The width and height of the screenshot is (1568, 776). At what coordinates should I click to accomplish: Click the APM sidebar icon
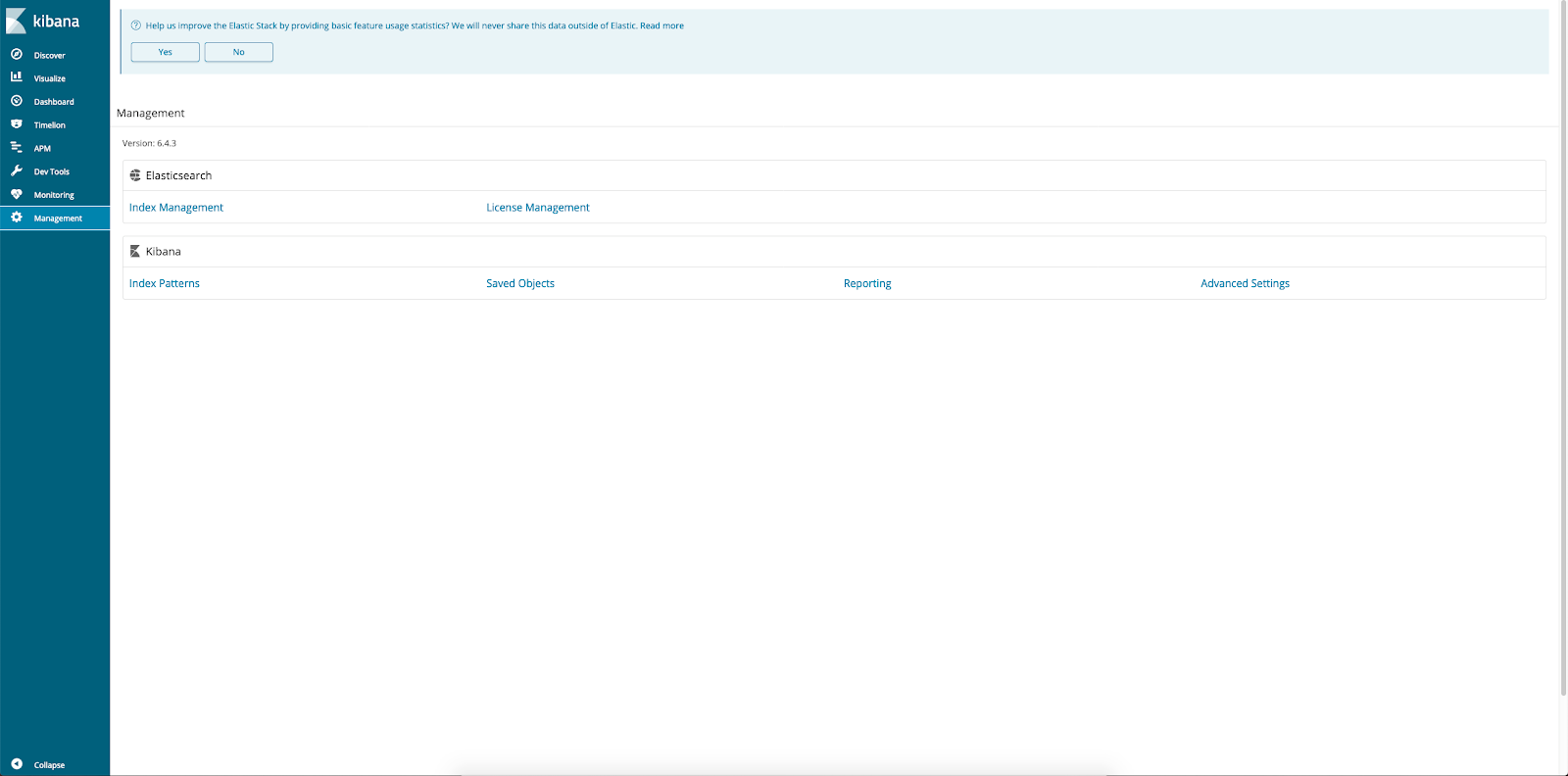[x=17, y=148]
